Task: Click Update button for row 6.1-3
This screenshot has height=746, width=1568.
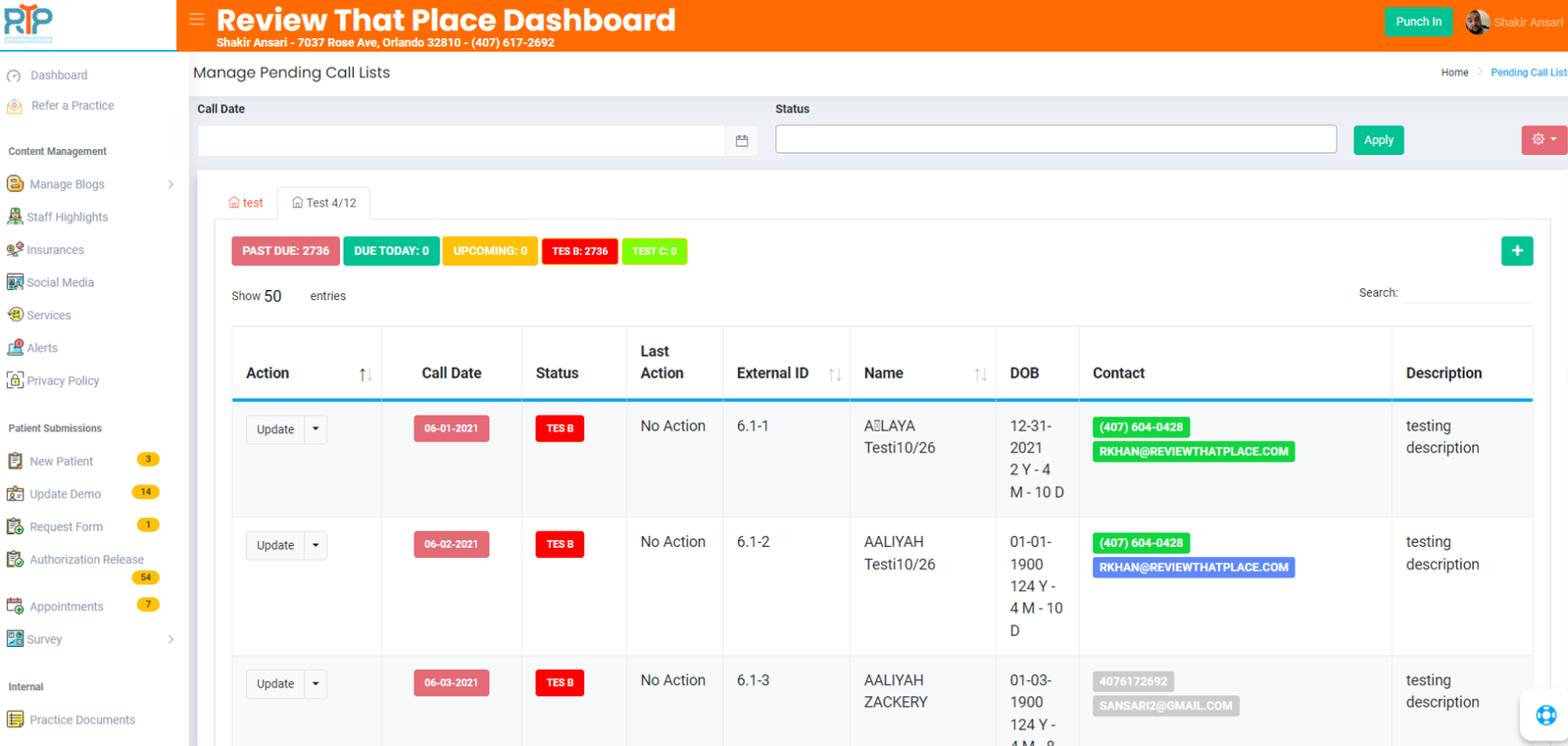Action: (x=275, y=683)
